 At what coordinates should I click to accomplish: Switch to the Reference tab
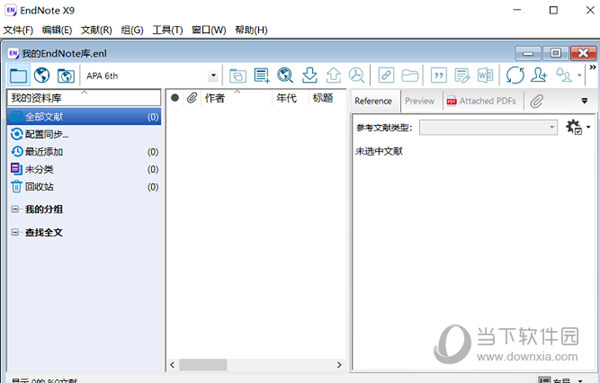tap(373, 101)
